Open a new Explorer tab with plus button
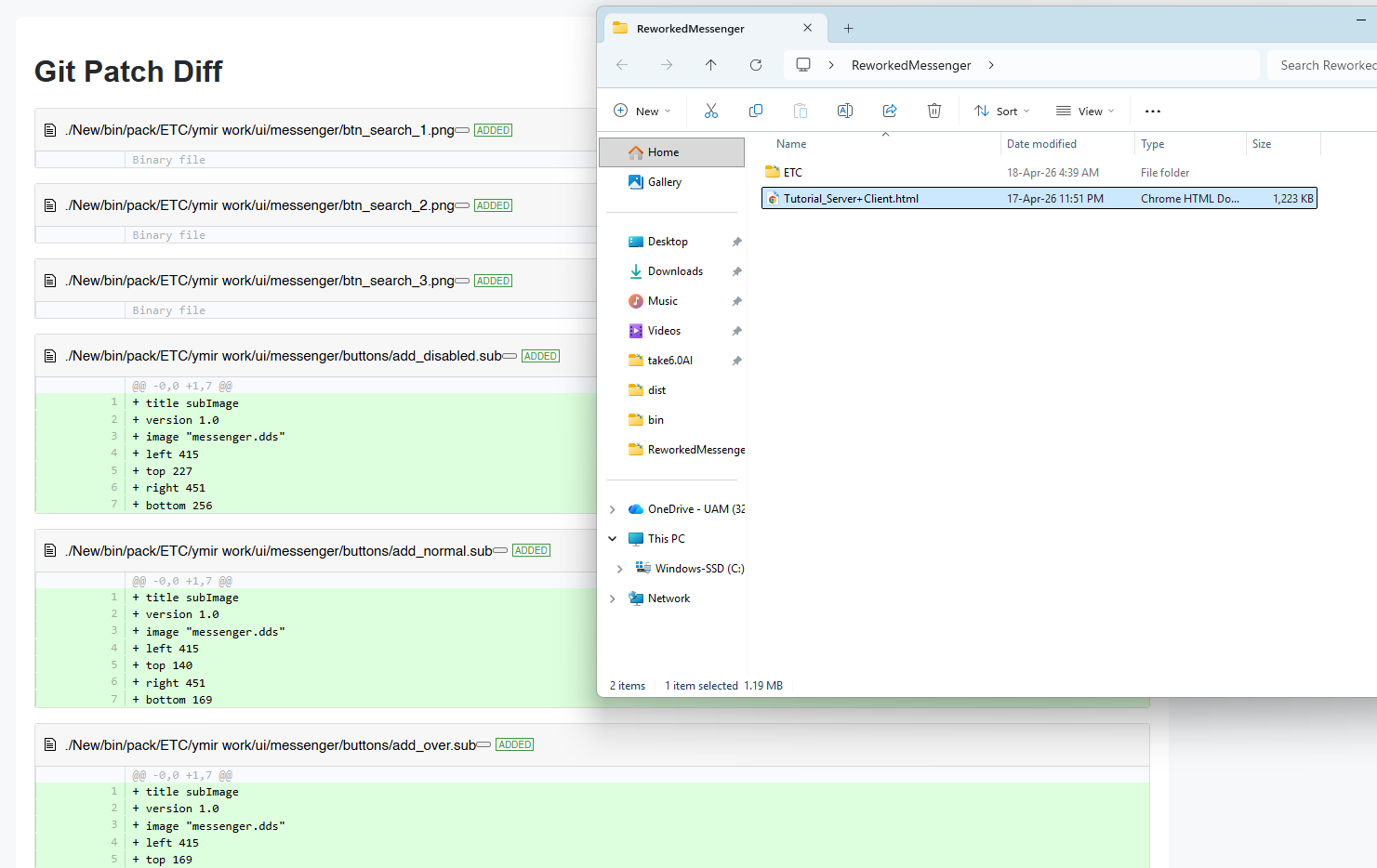This screenshot has height=868, width=1377. 848,29
